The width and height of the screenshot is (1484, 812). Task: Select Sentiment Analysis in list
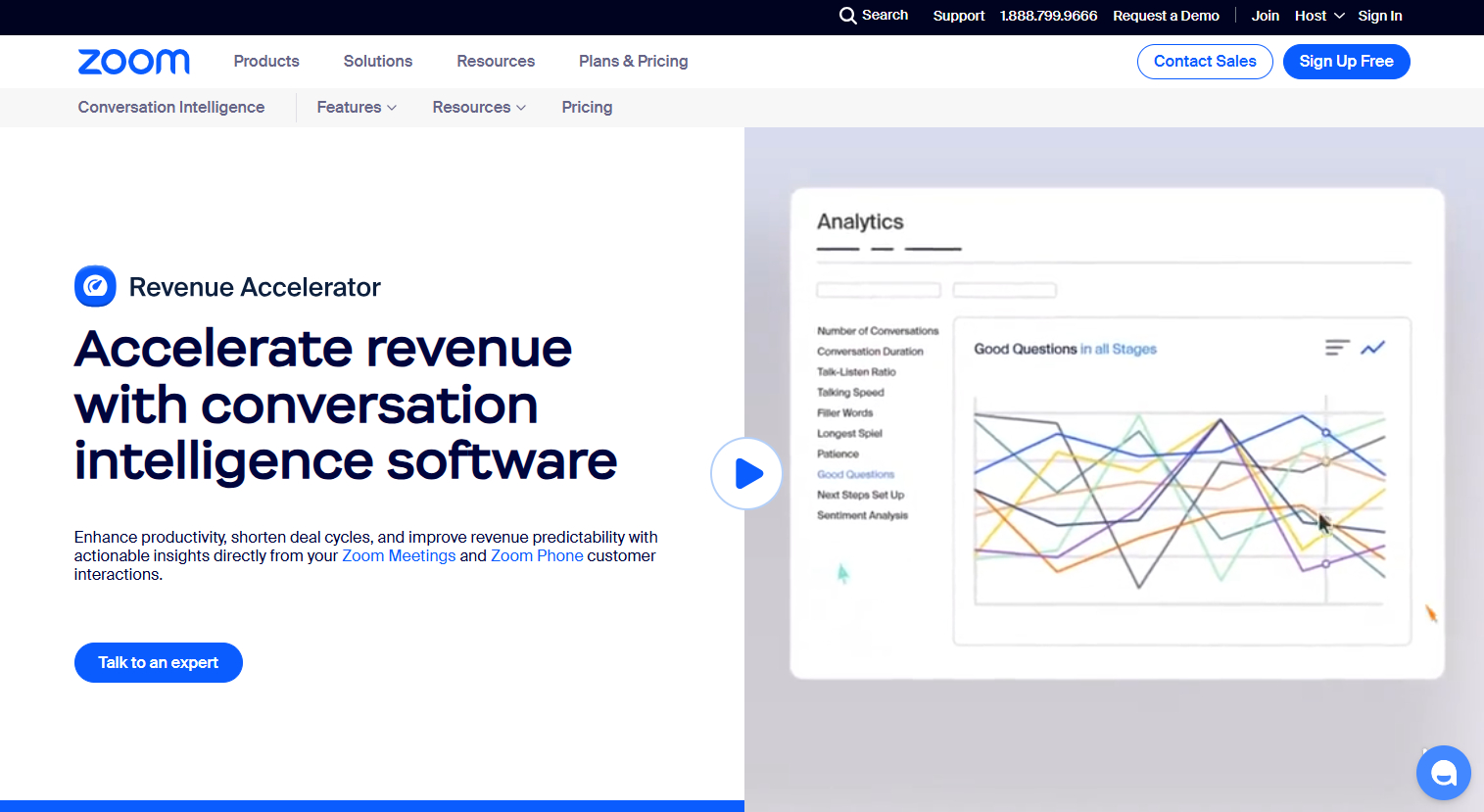(x=862, y=515)
